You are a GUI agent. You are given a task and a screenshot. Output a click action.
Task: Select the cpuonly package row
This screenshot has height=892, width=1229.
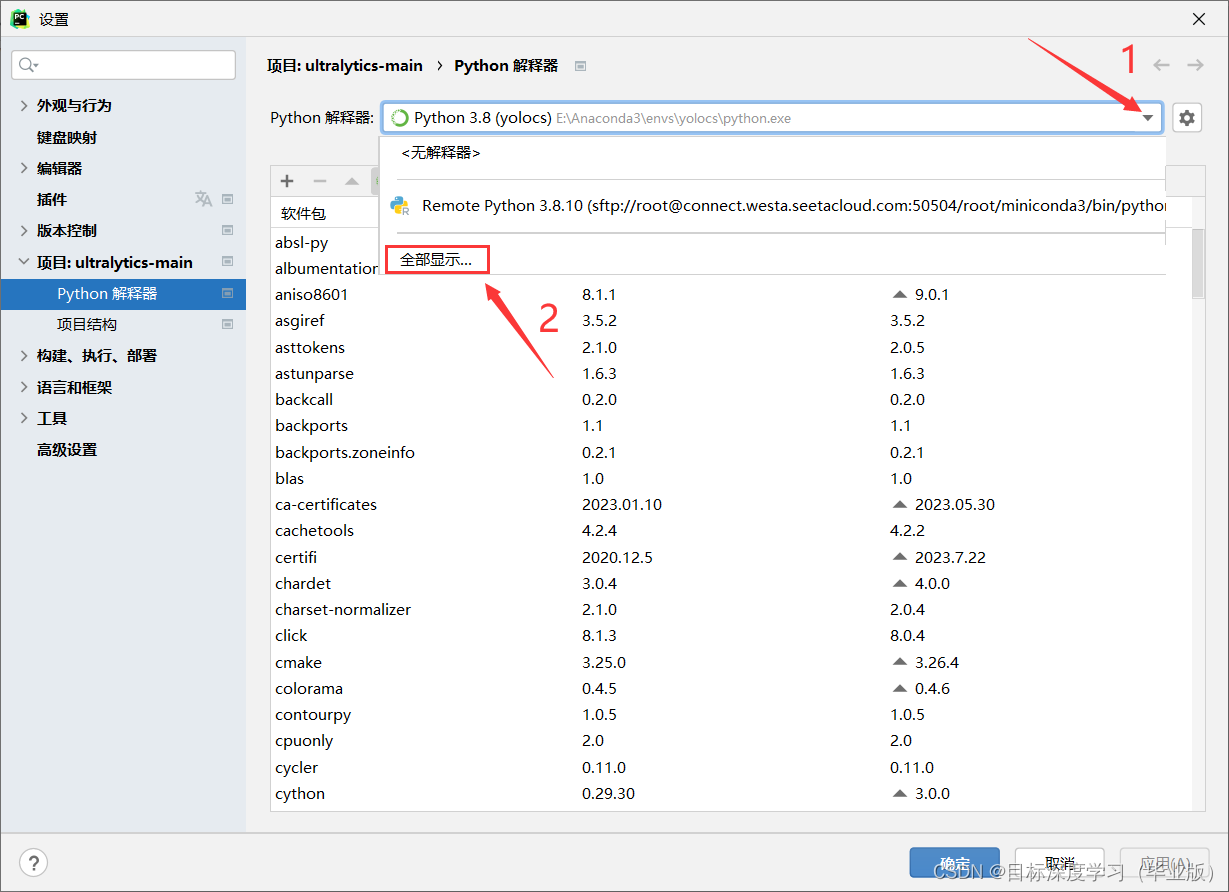pos(731,740)
